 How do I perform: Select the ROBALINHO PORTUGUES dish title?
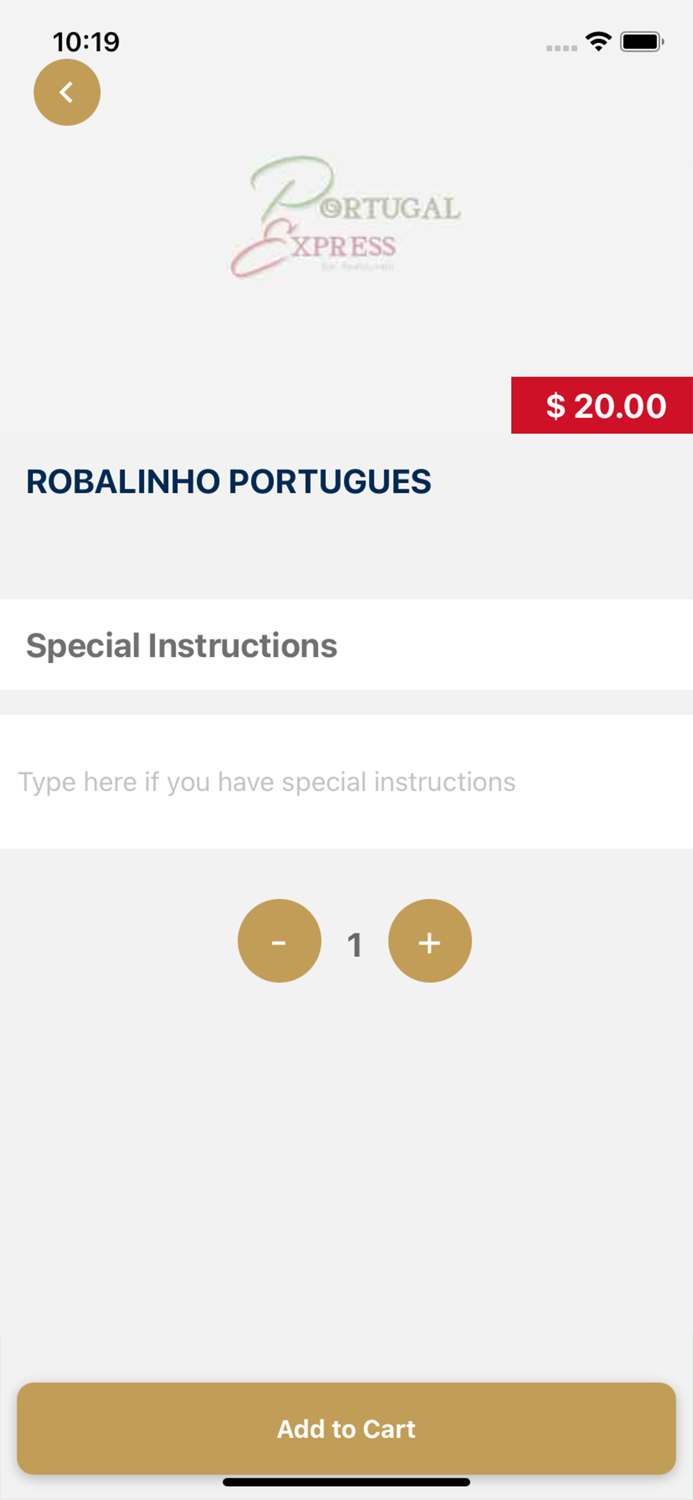point(228,481)
